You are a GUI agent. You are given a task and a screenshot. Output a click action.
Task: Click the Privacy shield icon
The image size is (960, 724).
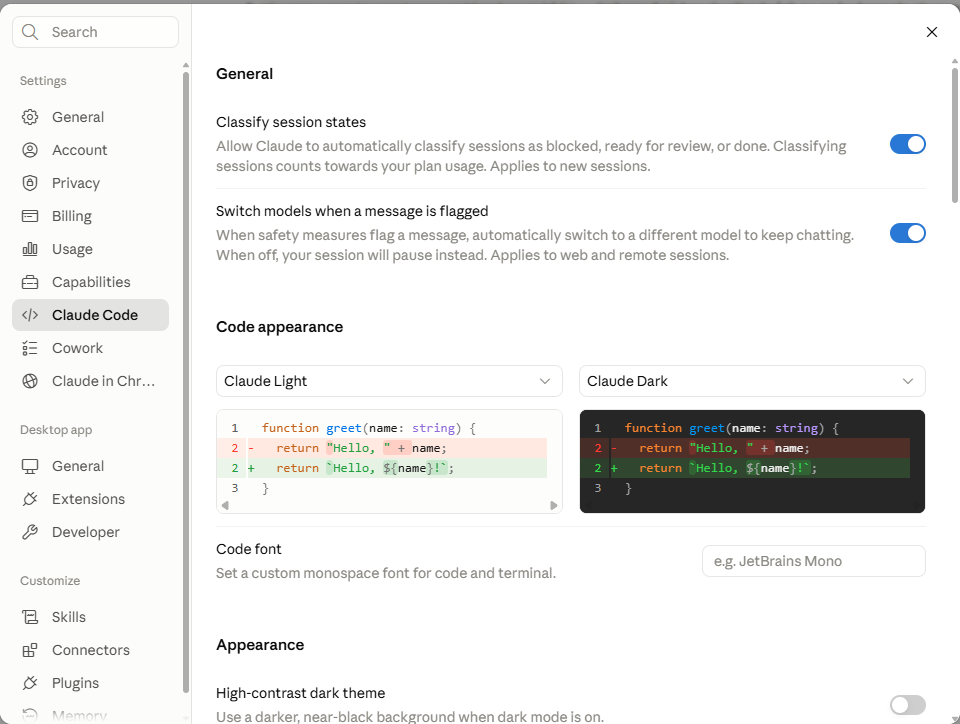(30, 183)
